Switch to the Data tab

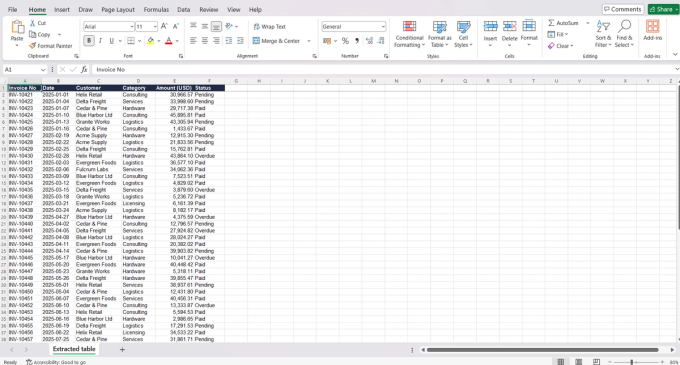pos(183,10)
